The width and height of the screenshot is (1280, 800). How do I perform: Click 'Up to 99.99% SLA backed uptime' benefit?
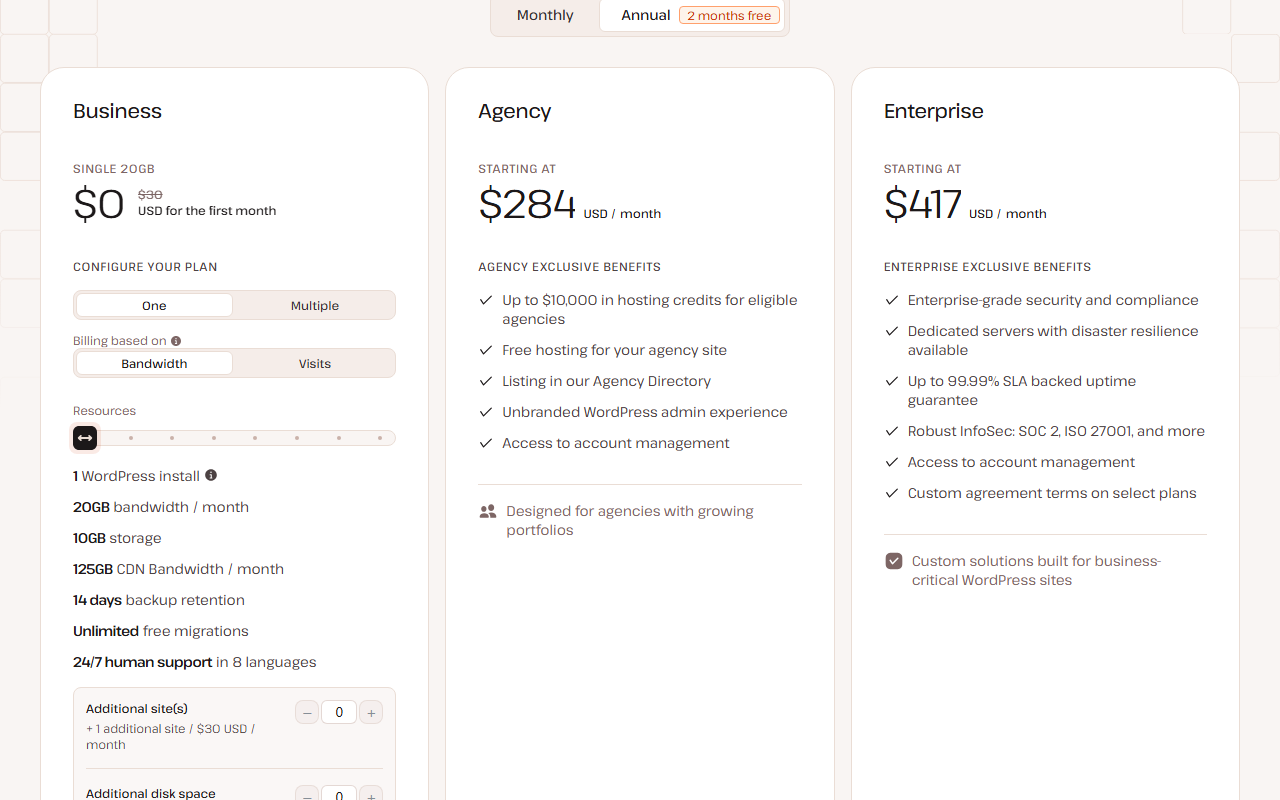(x=1022, y=391)
